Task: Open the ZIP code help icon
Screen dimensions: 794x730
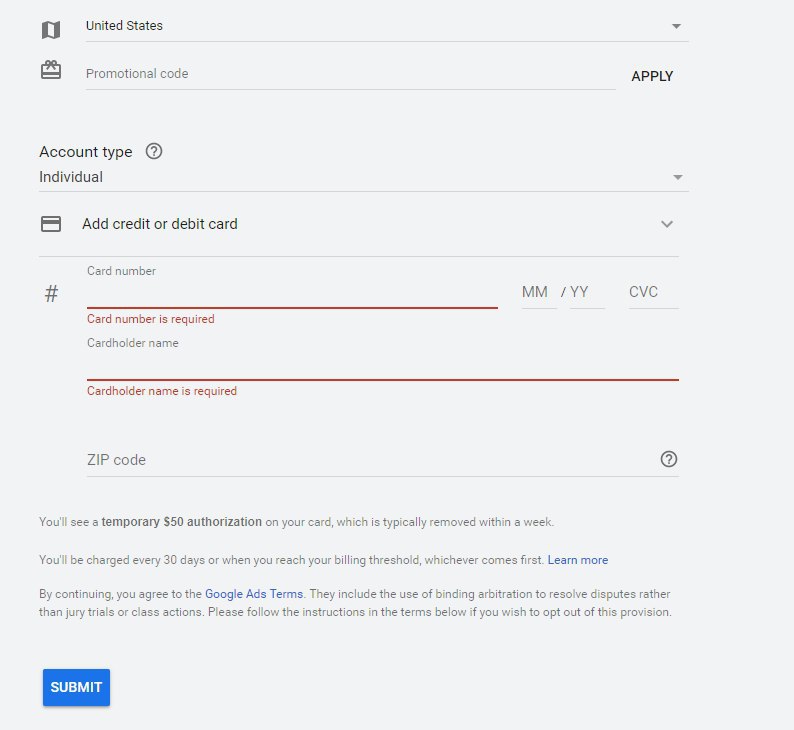Action: [x=668, y=459]
